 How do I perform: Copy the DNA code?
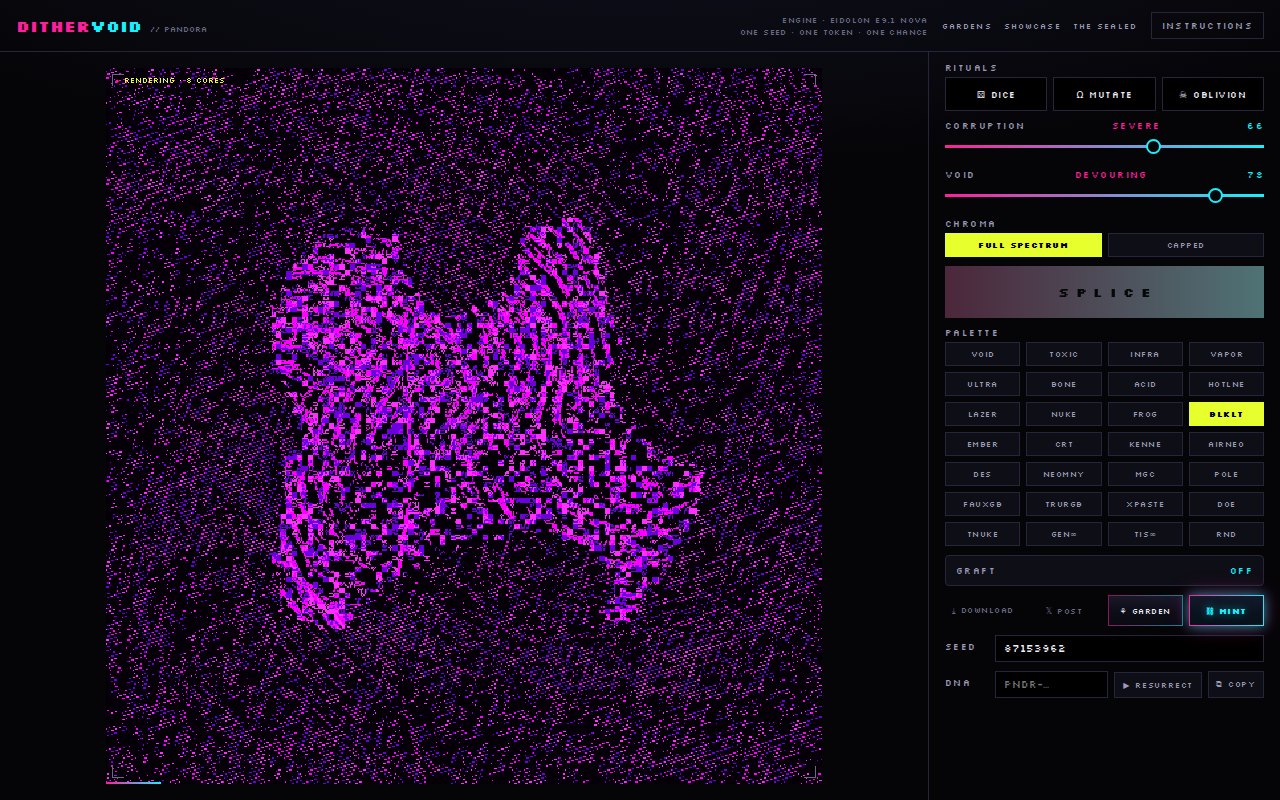[1236, 685]
